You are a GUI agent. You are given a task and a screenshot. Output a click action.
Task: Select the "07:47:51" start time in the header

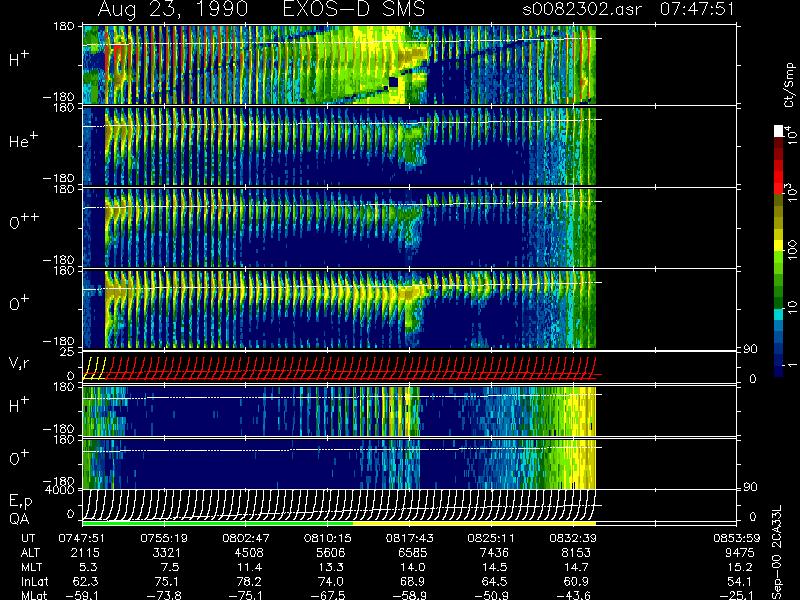coord(697,9)
